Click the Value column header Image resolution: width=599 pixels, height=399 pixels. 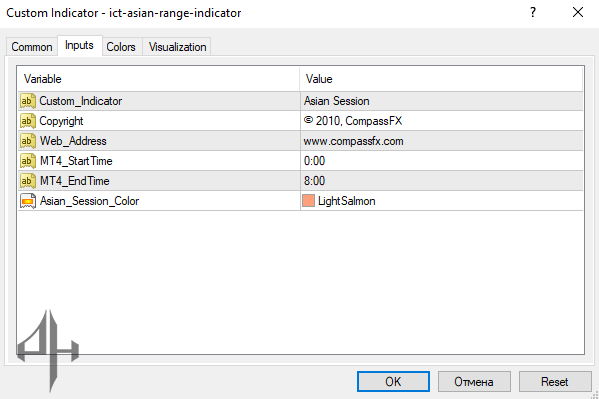click(x=442, y=79)
